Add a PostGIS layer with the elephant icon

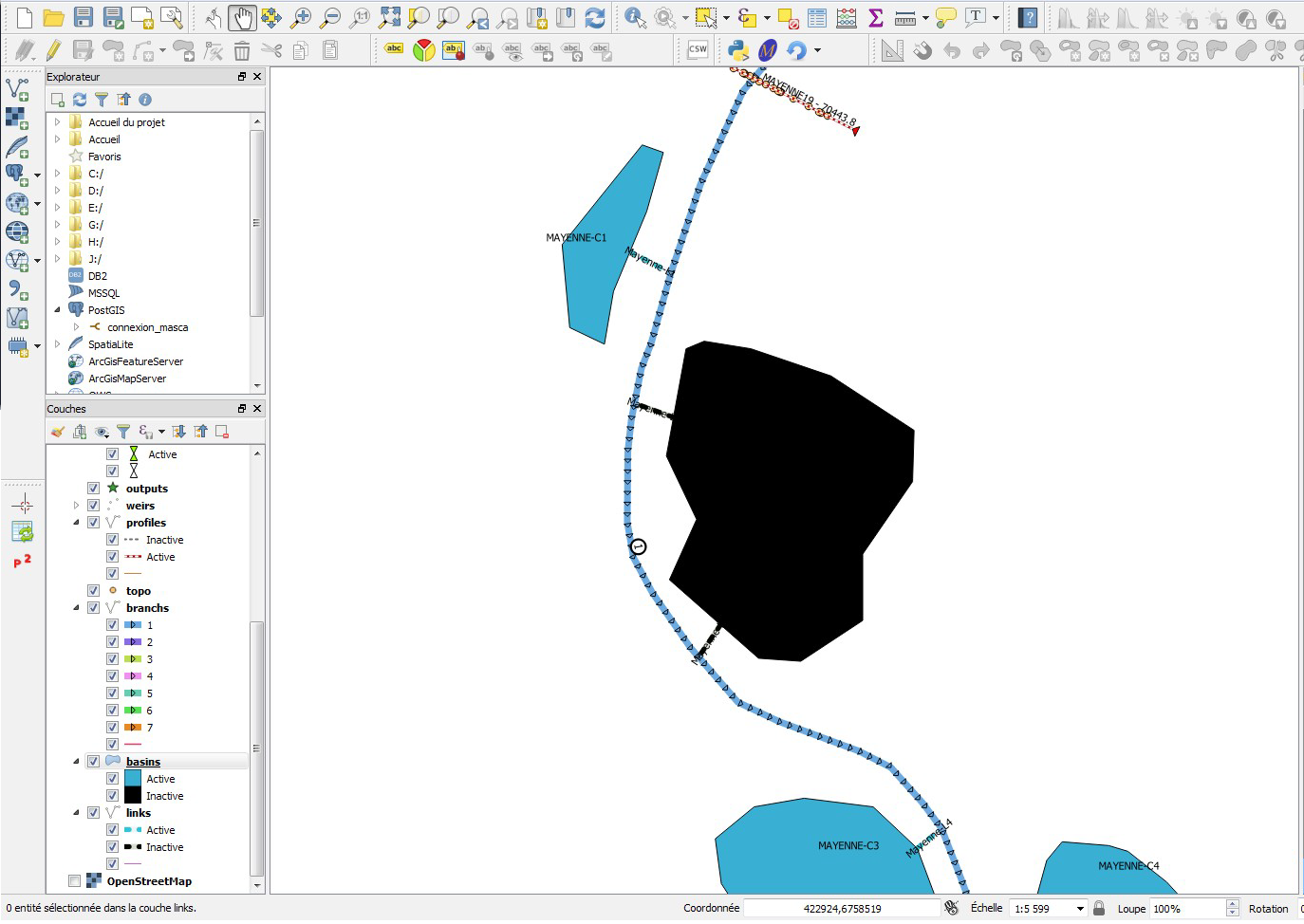click(16, 175)
